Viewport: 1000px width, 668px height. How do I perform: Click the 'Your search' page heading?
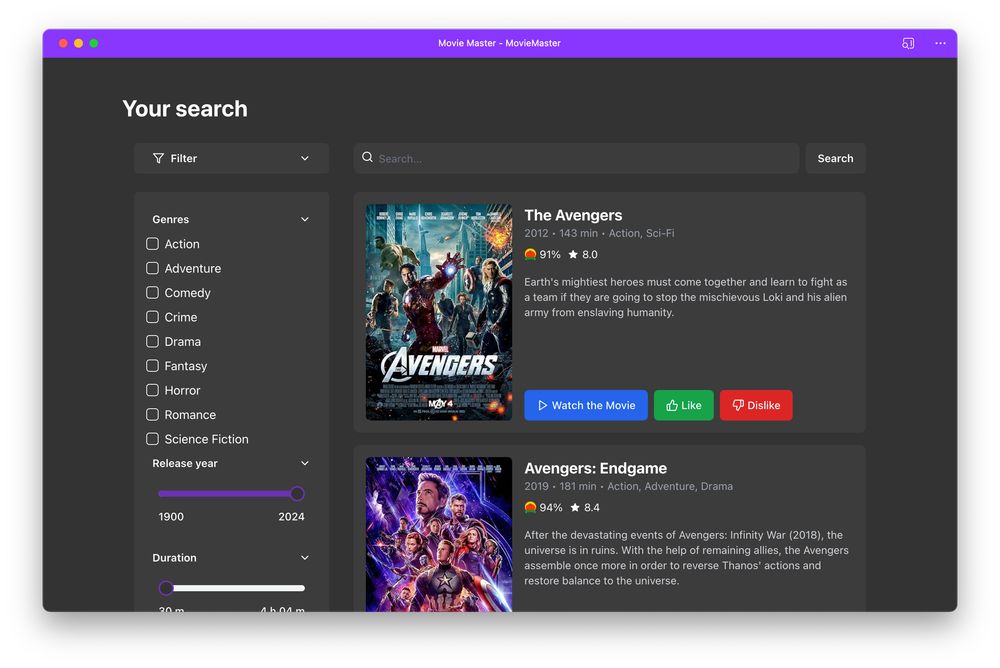click(185, 108)
